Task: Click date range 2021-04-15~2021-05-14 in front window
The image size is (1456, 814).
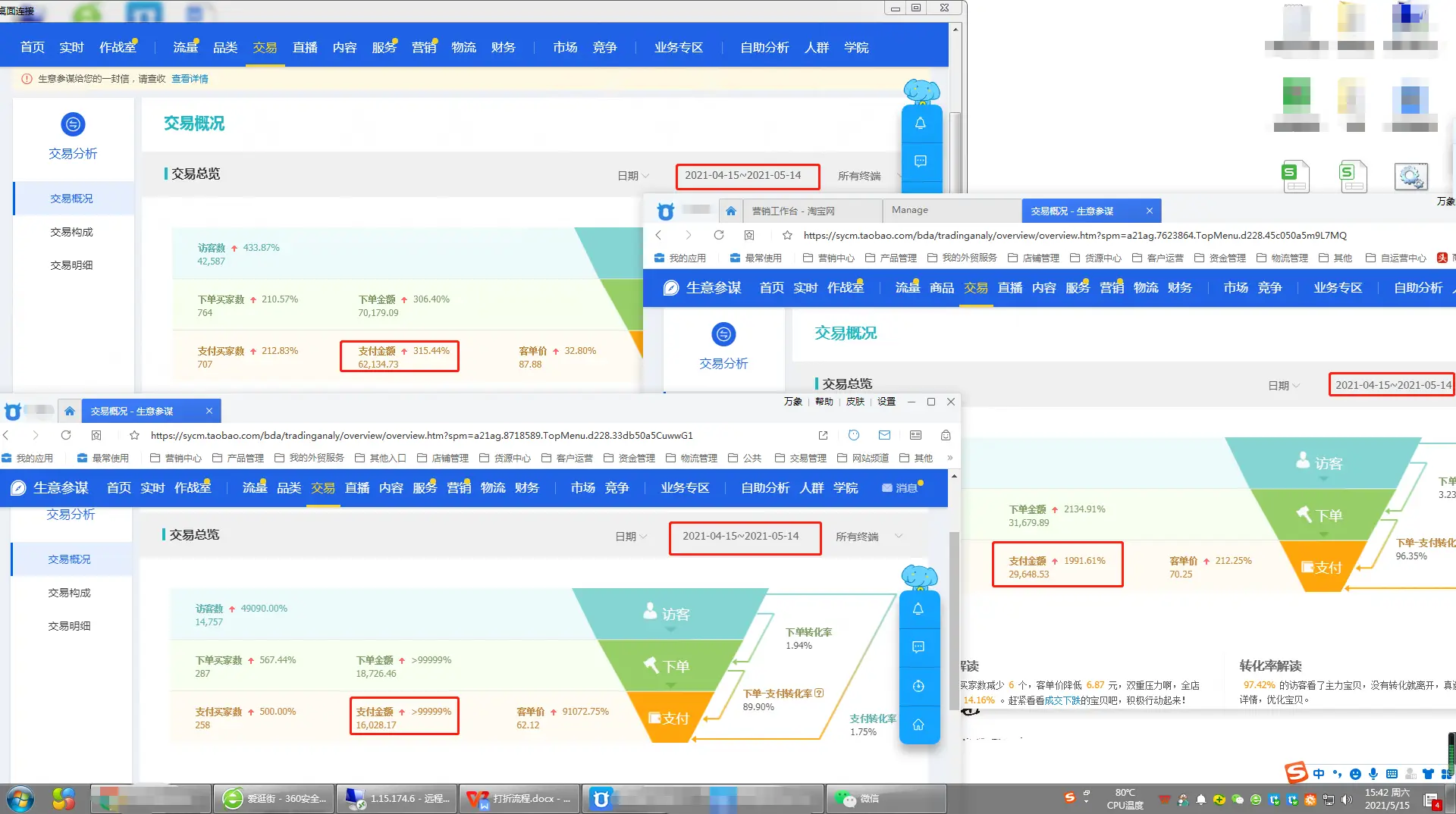Action: pyautogui.click(x=741, y=536)
